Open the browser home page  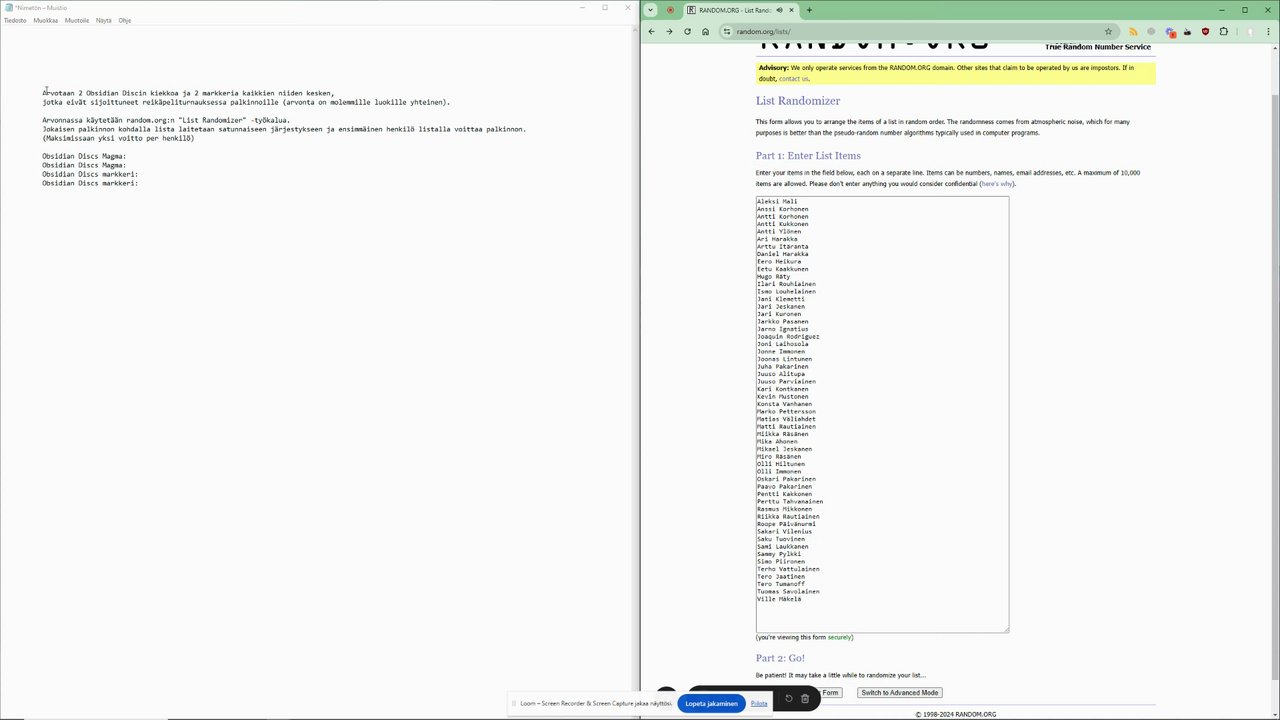[x=705, y=31]
